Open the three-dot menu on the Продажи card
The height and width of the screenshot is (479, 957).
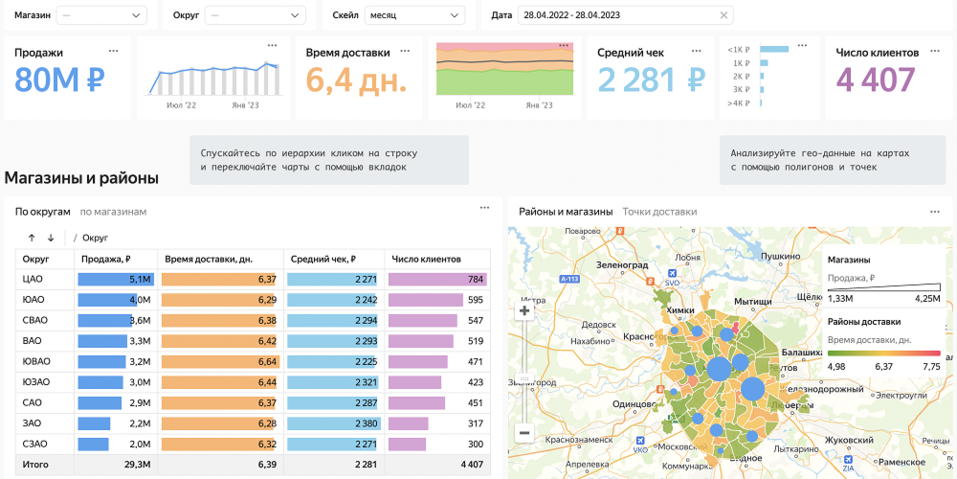[114, 51]
